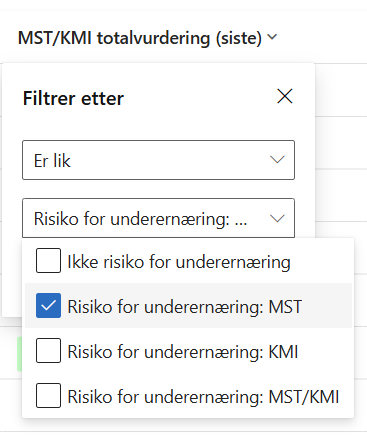Viewport: 367px width, 435px height.
Task: Click the MST/KMI totalvurdering (siste) column header
Action: 140,38
